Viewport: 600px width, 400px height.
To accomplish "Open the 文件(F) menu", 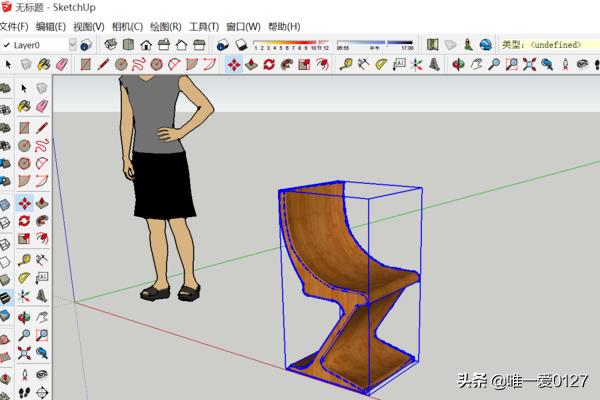I will pos(15,26).
